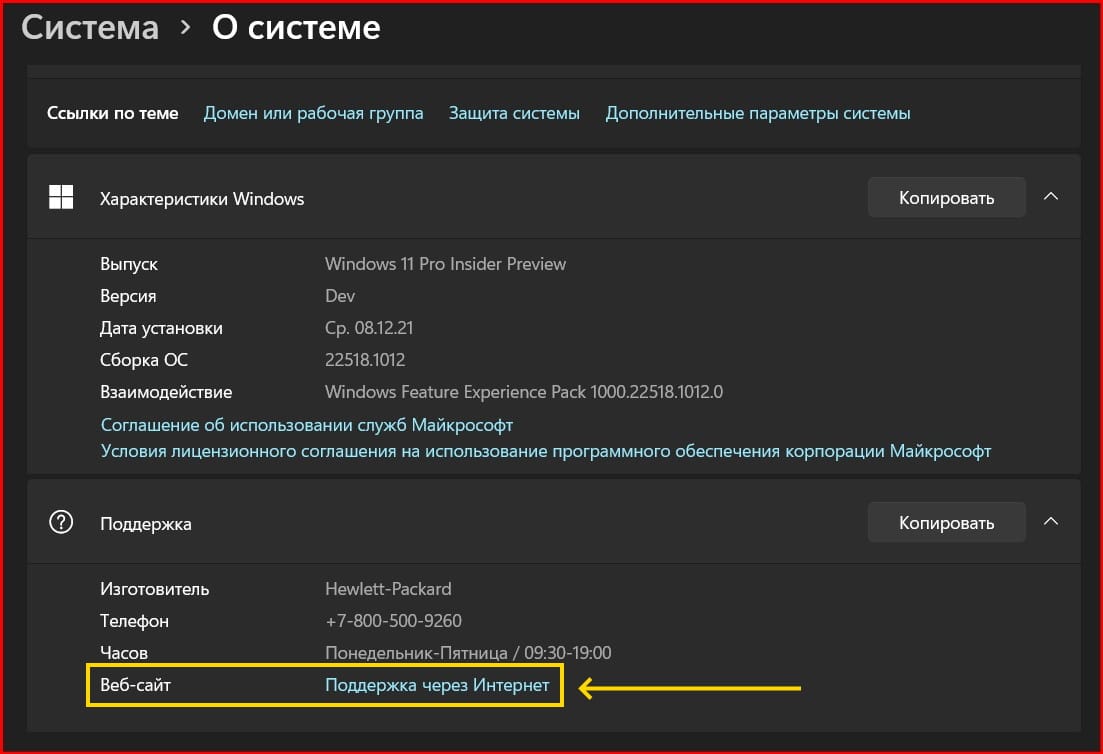1103x754 pixels.
Task: Go back to Система in breadcrumb
Action: point(90,27)
